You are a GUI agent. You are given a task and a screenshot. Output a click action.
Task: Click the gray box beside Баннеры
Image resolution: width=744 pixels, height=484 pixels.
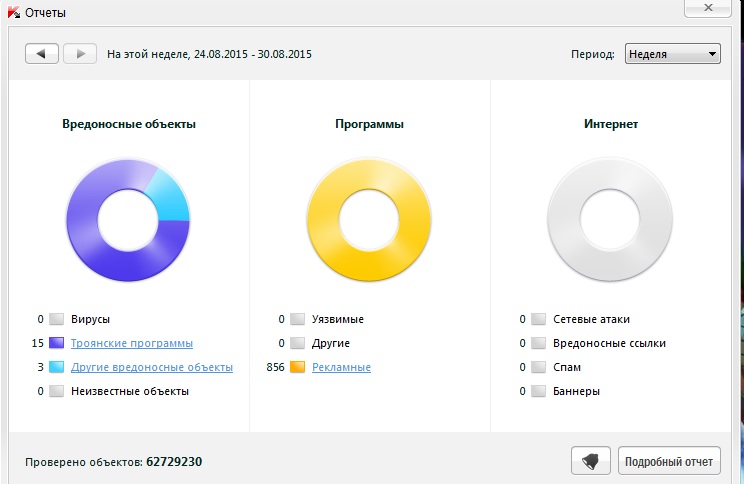[x=538, y=391]
